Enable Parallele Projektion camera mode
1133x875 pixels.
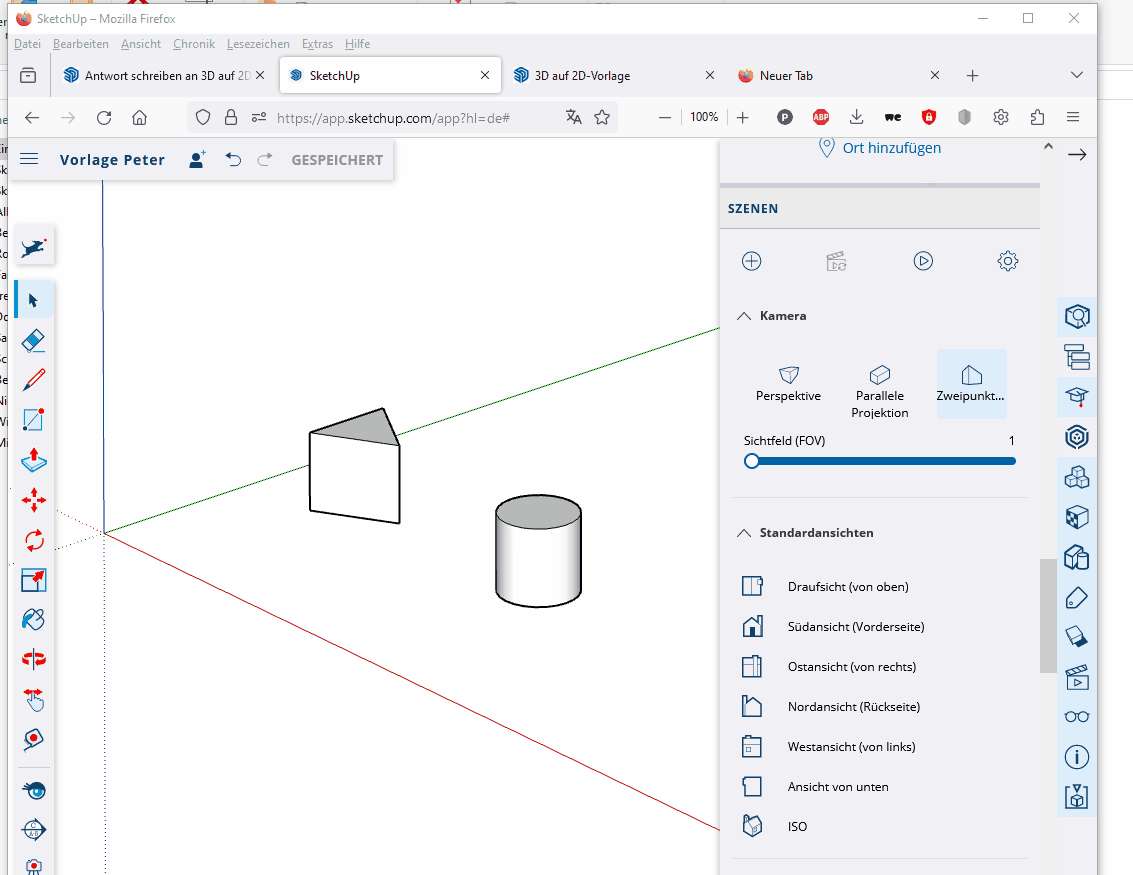pos(880,389)
